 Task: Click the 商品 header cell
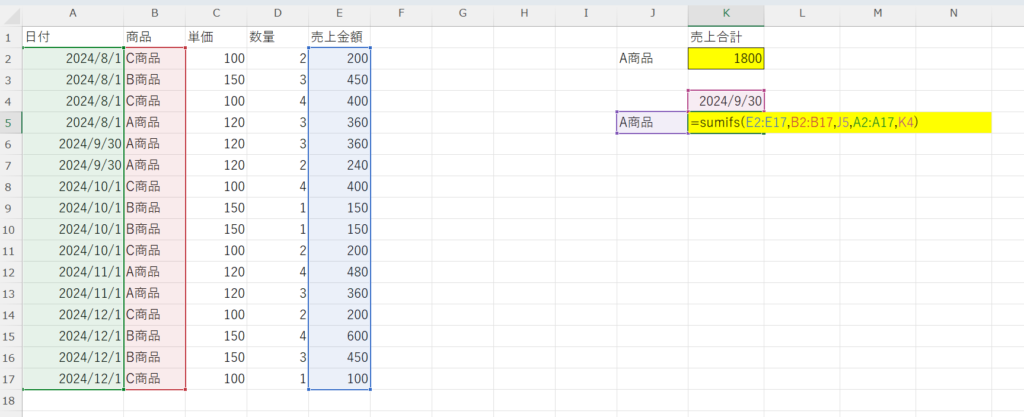[x=154, y=37]
